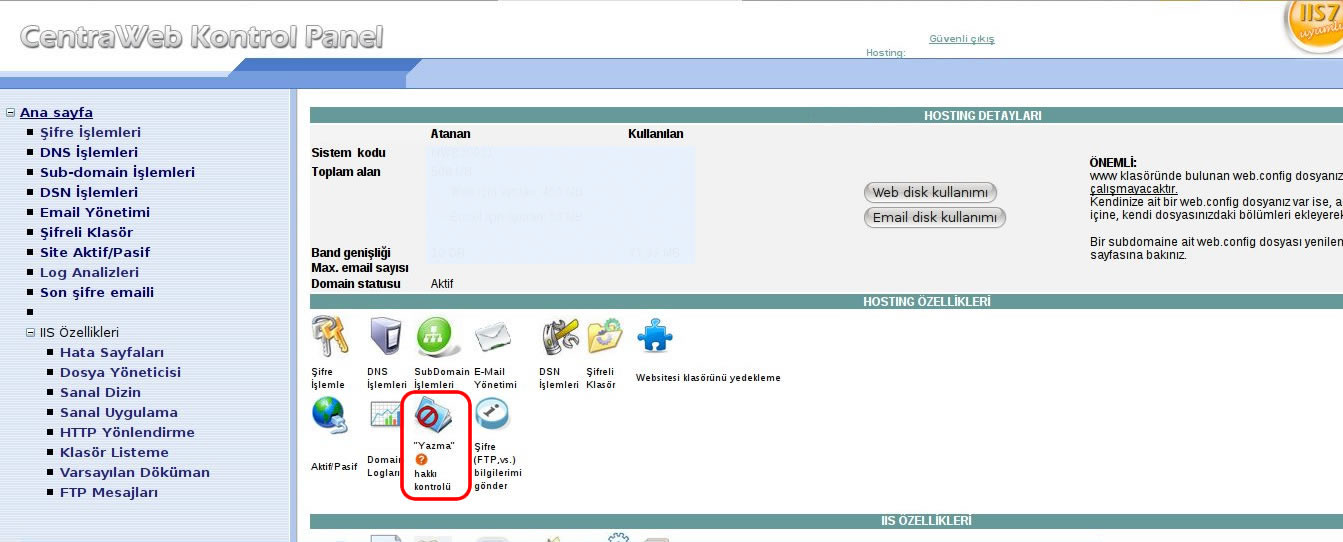The image size is (1343, 542).
Task: Open the DSN İşlemleri tools icon
Action: (560, 337)
